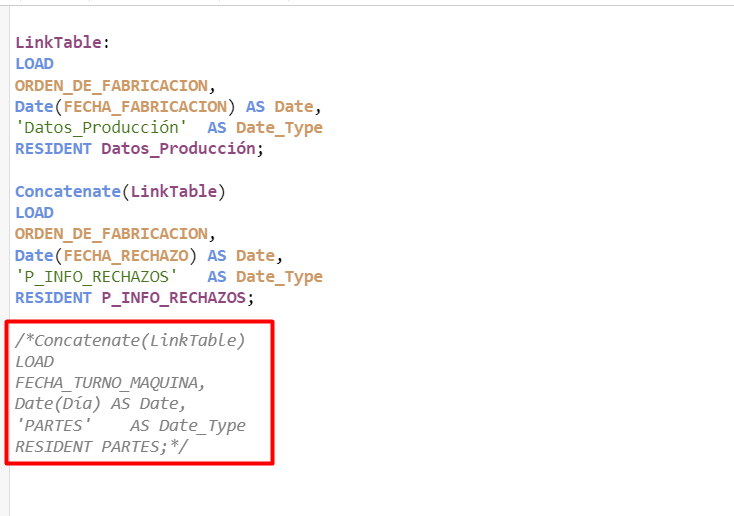Click the 'PARTES' string in the comment
The image size is (734, 516).
click(53, 425)
